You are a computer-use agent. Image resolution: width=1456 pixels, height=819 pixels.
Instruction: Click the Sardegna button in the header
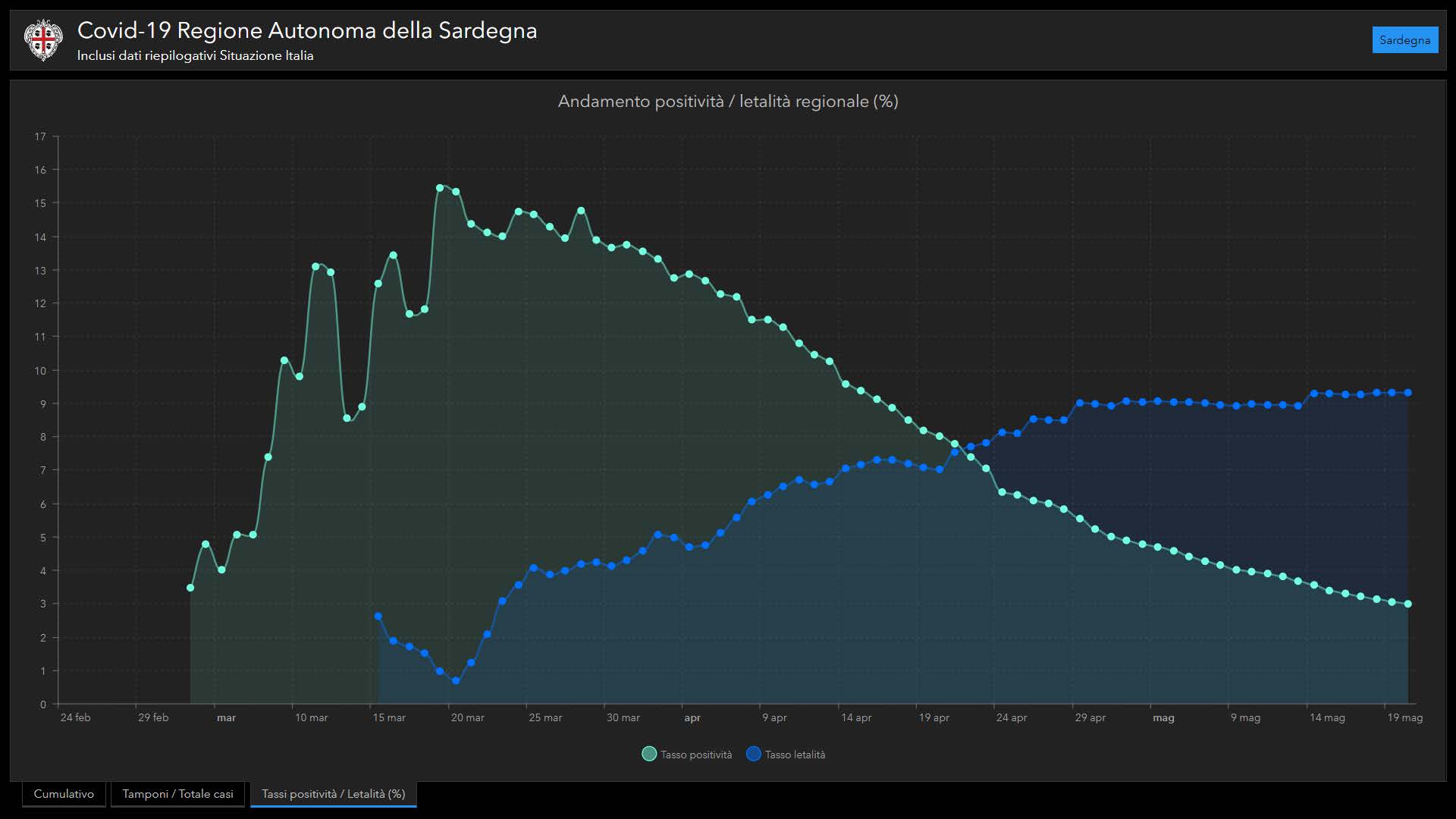pyautogui.click(x=1404, y=40)
